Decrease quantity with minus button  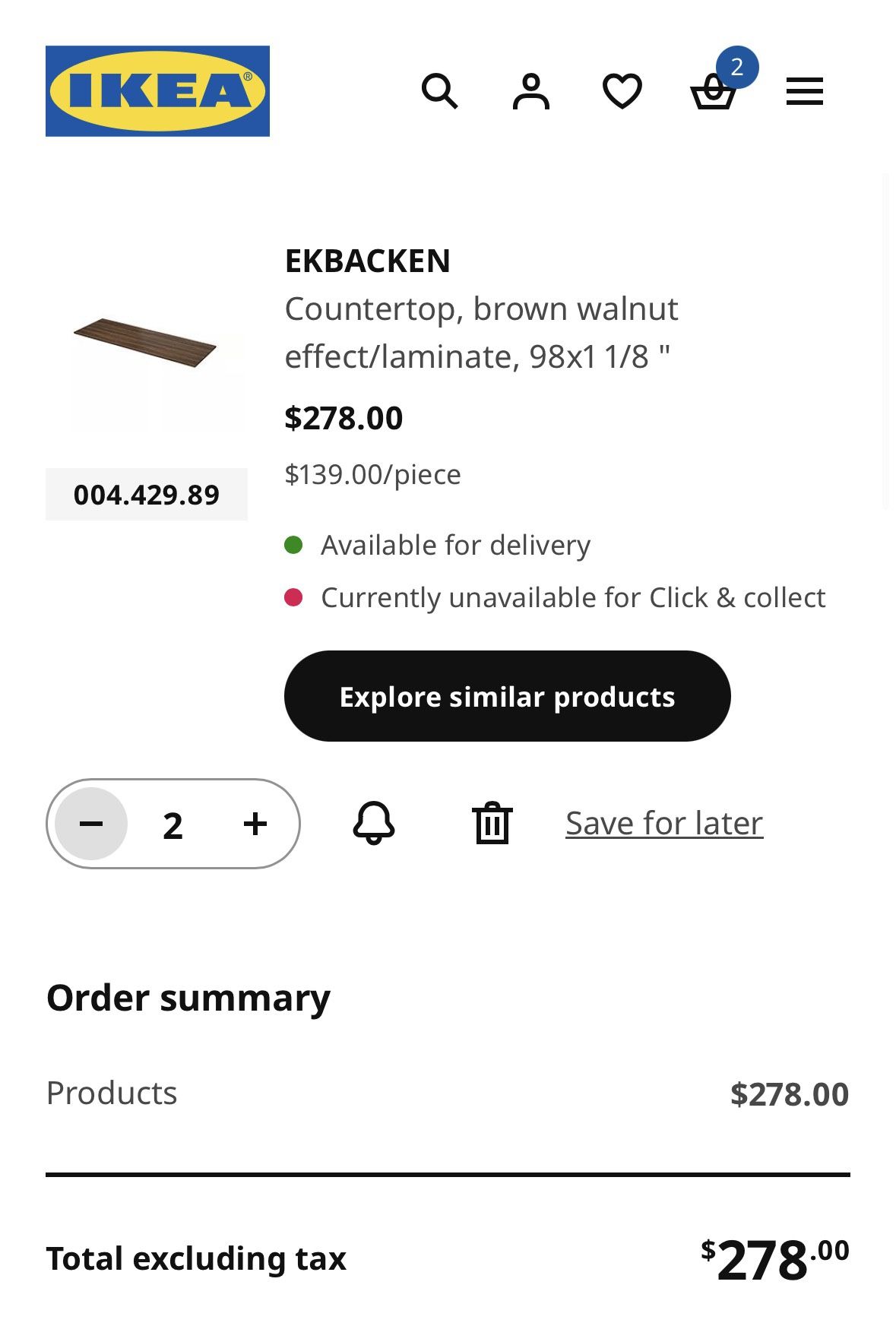[x=91, y=824]
